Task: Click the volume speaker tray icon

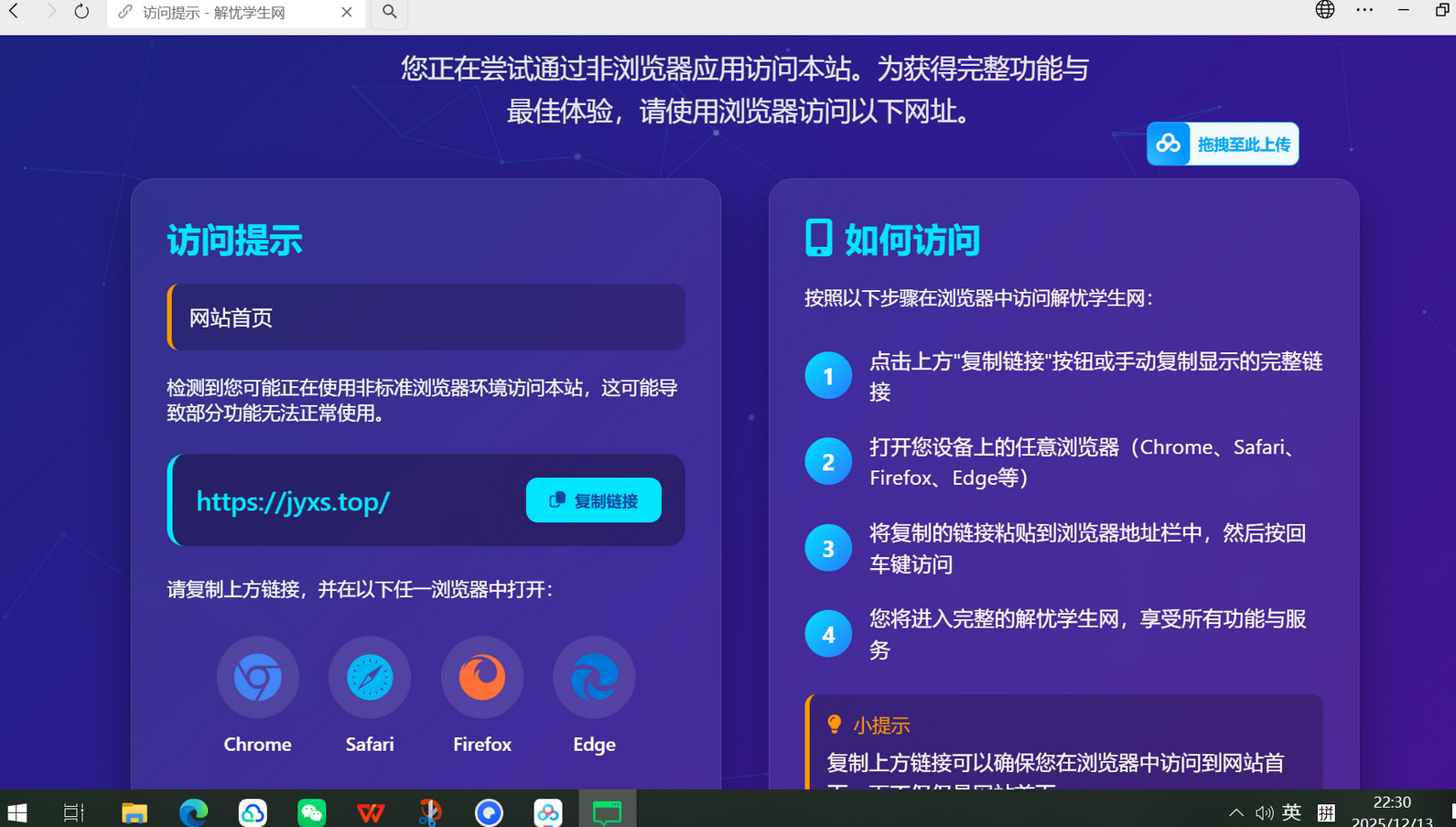Action: pos(1264,812)
